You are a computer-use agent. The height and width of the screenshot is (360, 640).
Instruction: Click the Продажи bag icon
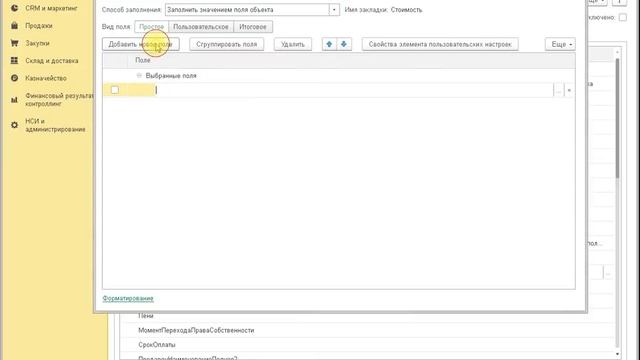14,26
